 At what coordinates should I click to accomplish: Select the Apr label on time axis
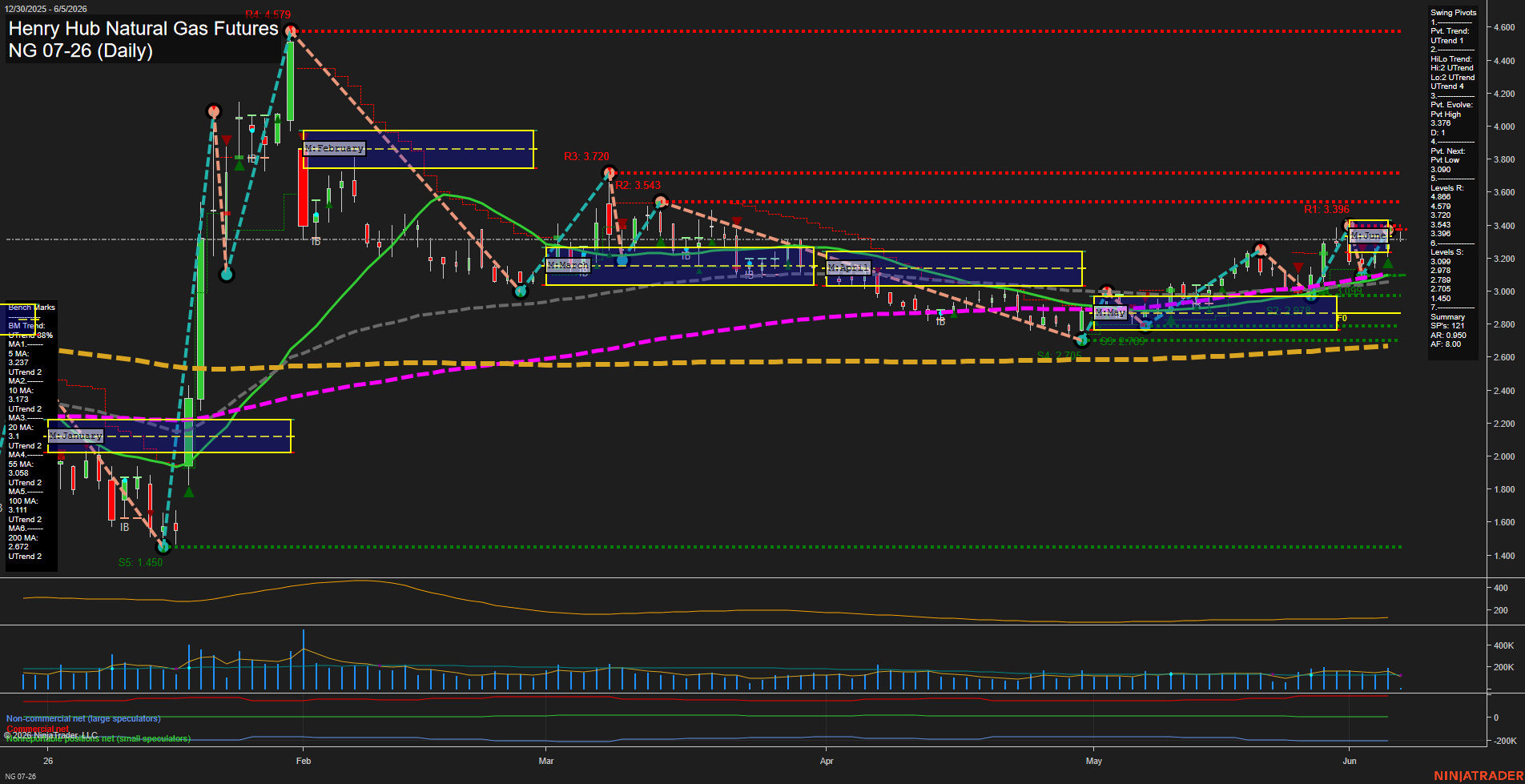tap(827, 761)
